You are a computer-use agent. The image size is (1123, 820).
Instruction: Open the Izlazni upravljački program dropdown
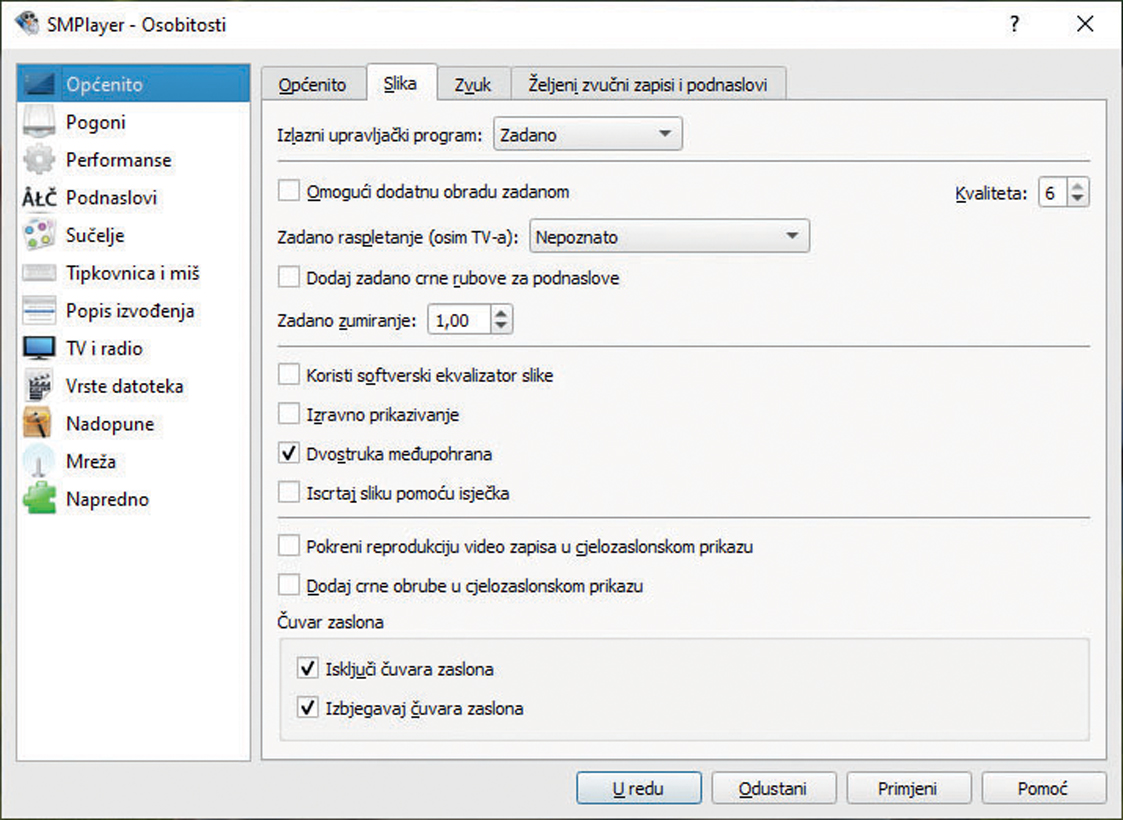[587, 134]
